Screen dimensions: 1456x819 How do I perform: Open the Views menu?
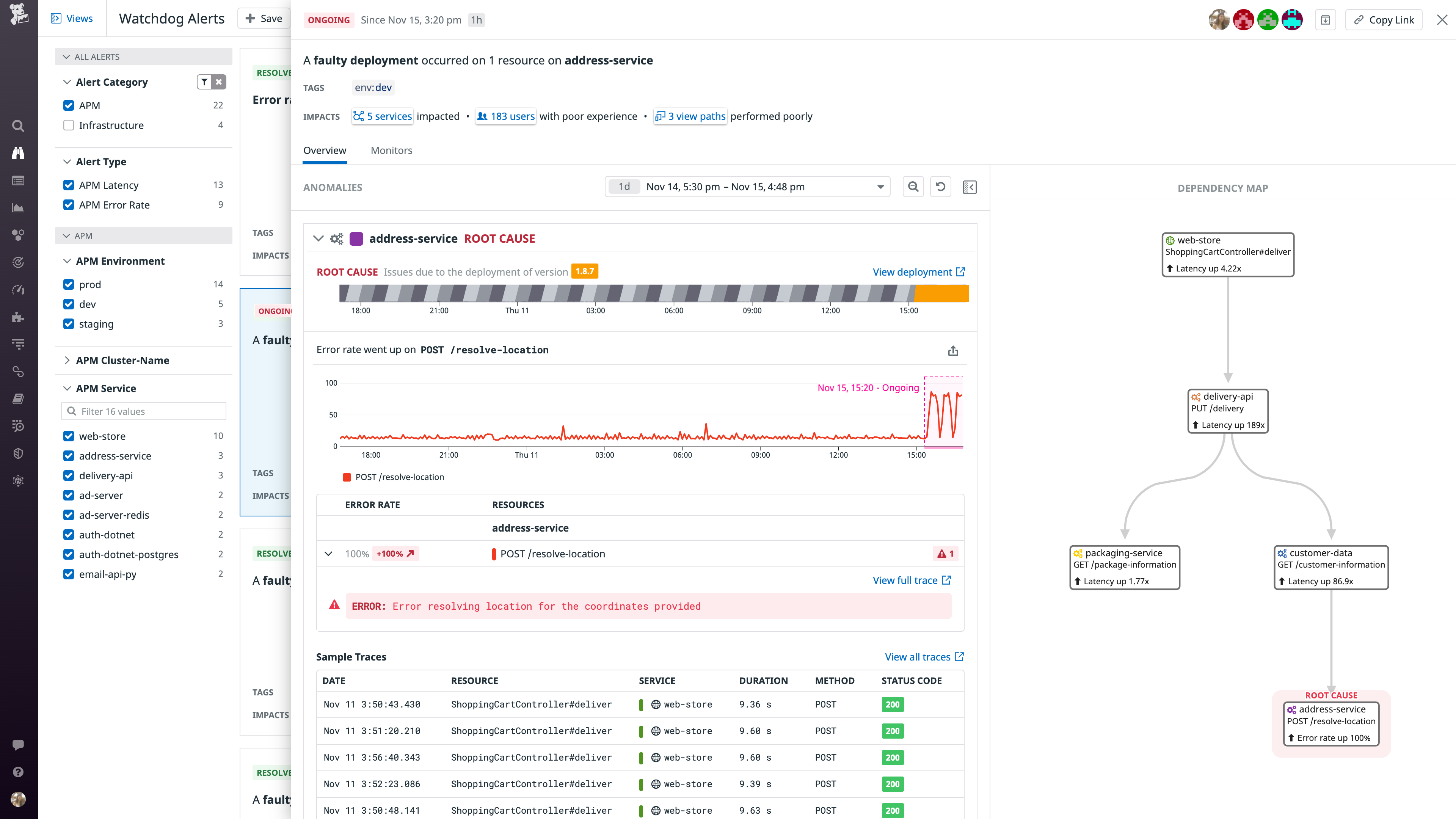[x=72, y=18]
